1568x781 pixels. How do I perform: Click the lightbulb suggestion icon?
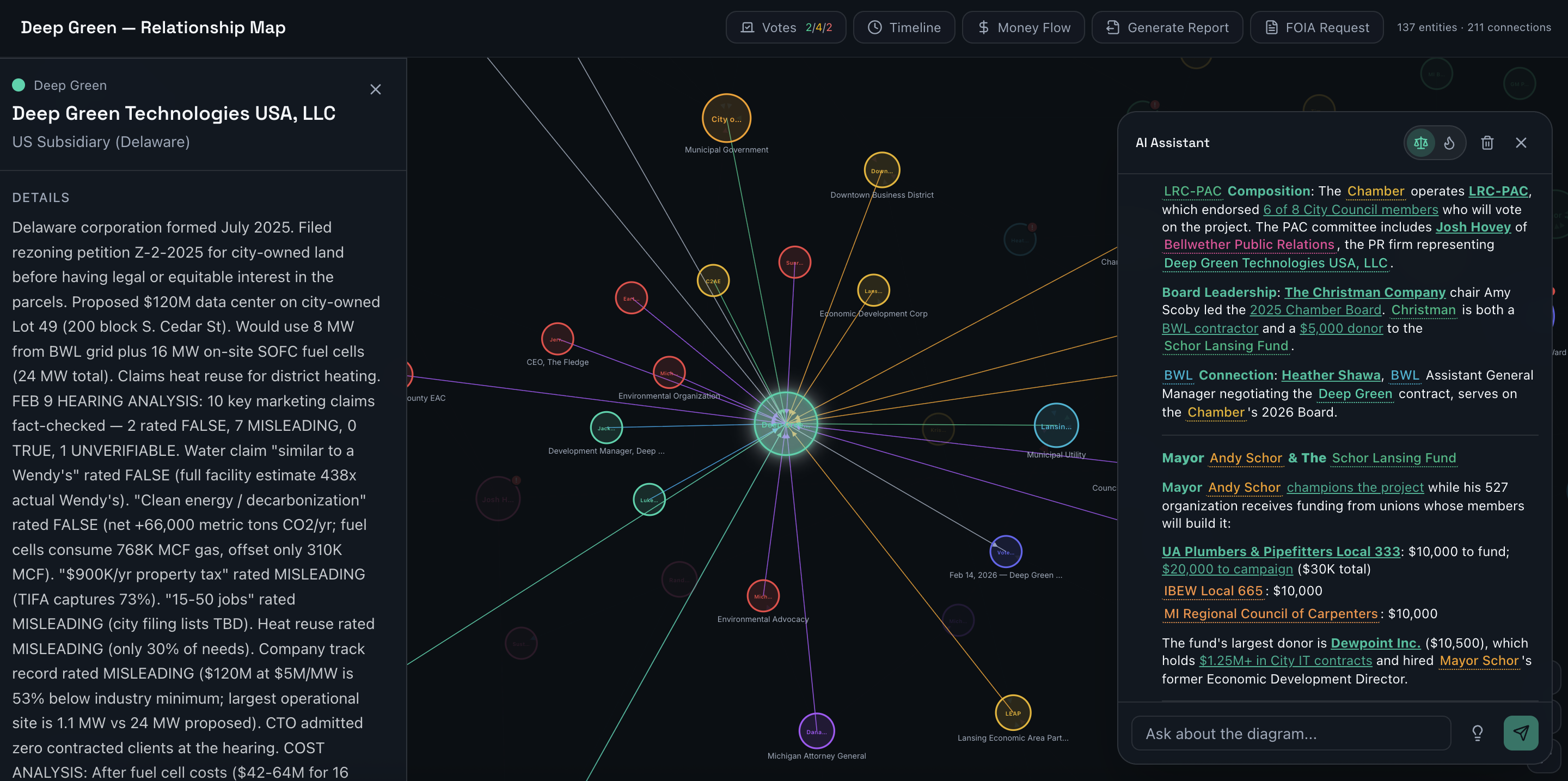pyautogui.click(x=1477, y=733)
